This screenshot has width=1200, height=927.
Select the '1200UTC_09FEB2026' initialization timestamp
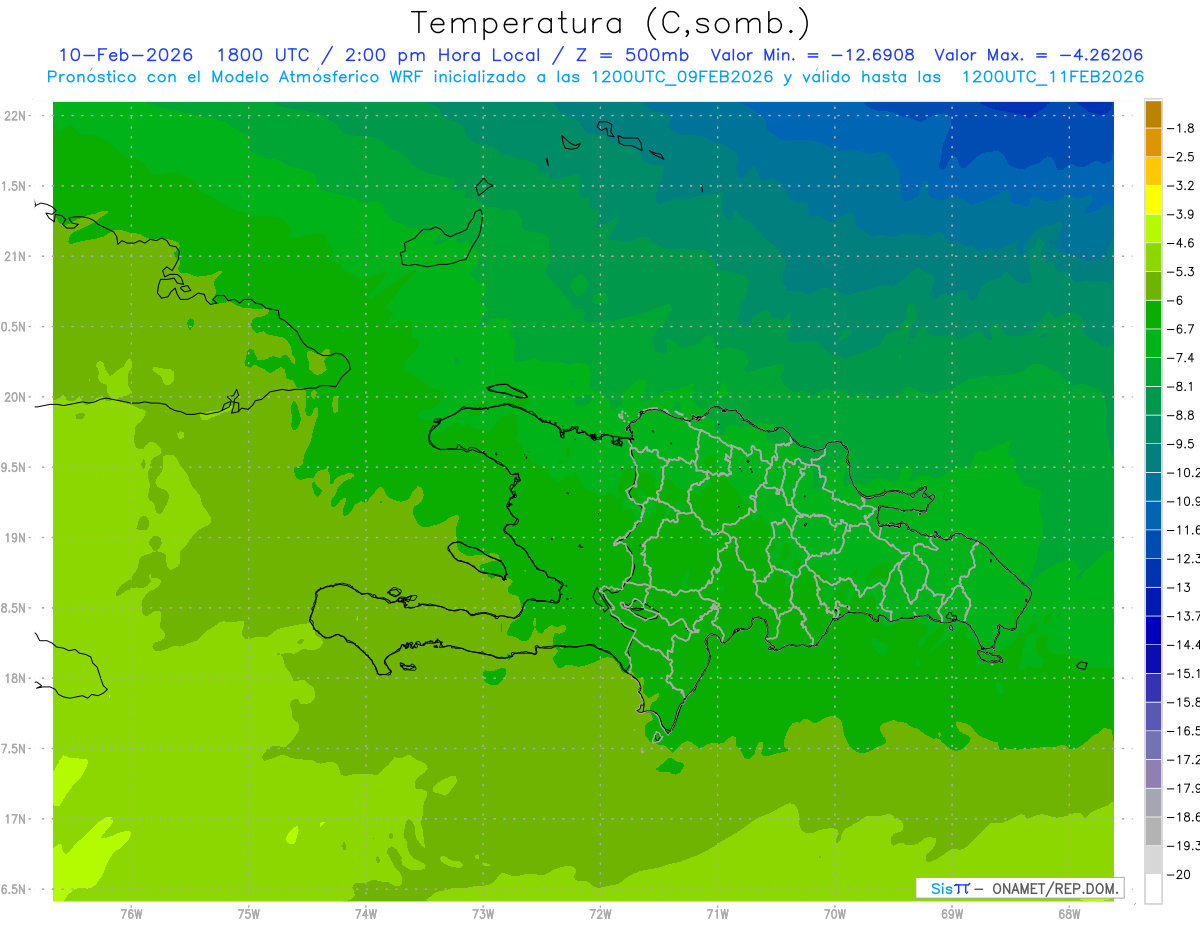[x=682, y=77]
